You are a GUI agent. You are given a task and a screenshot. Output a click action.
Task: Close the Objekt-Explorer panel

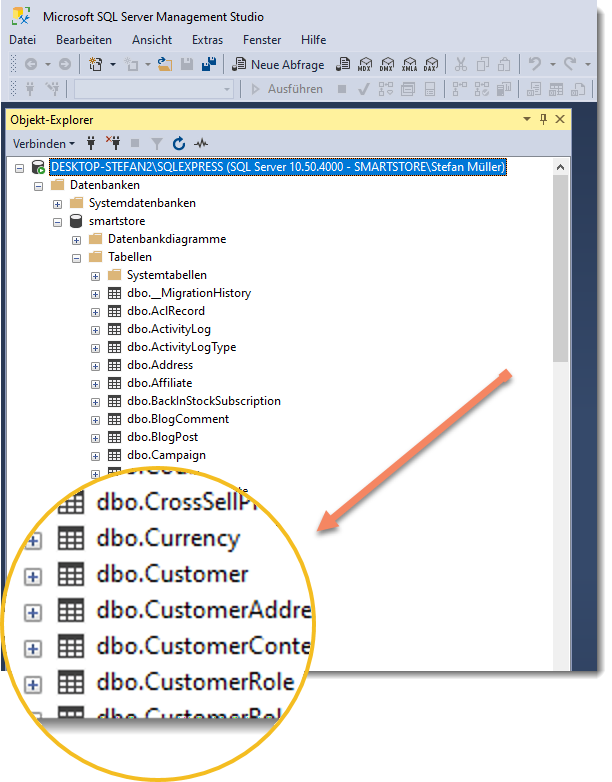559,119
